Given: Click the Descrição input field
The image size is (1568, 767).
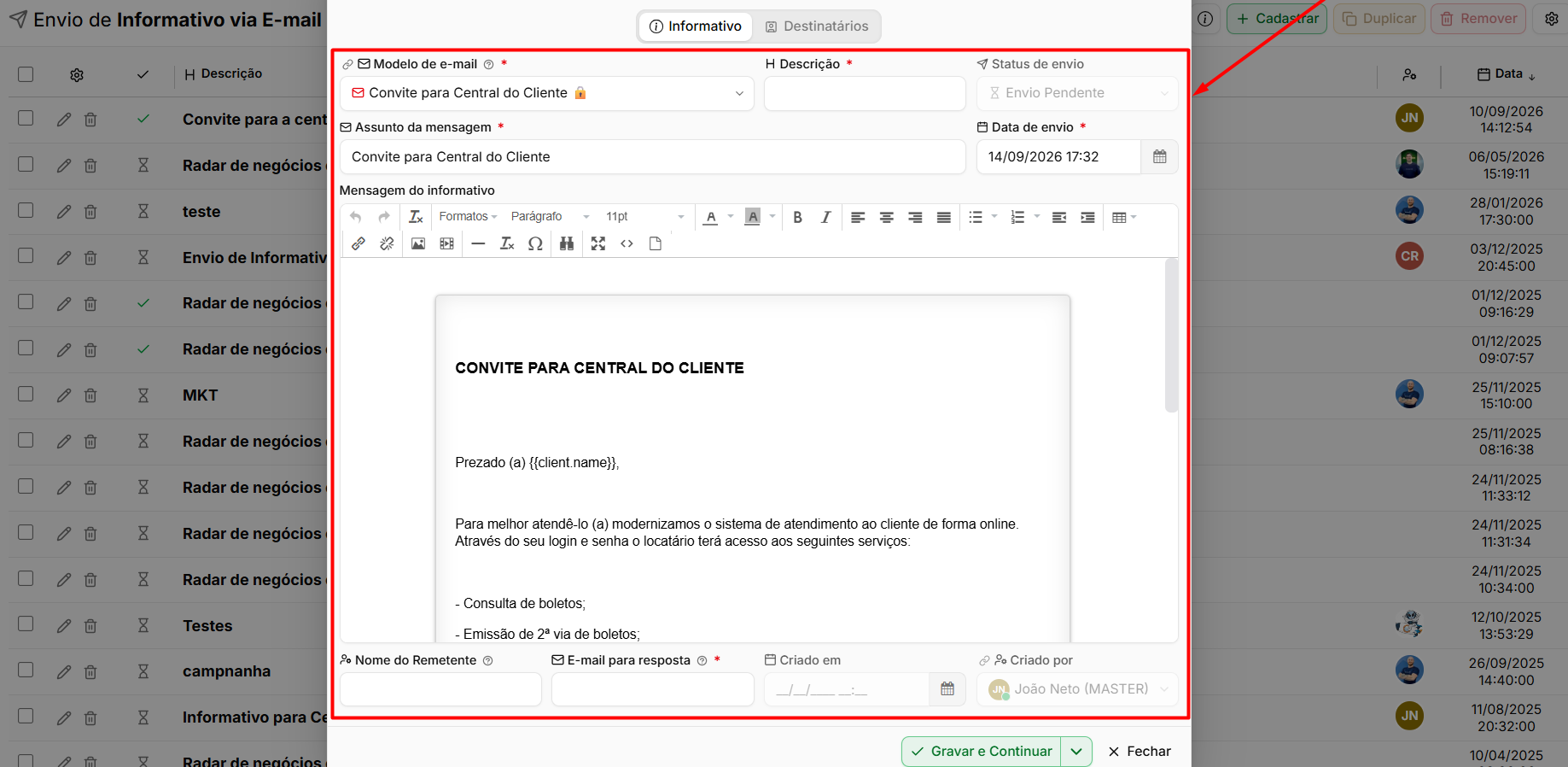Looking at the screenshot, I should 865,93.
